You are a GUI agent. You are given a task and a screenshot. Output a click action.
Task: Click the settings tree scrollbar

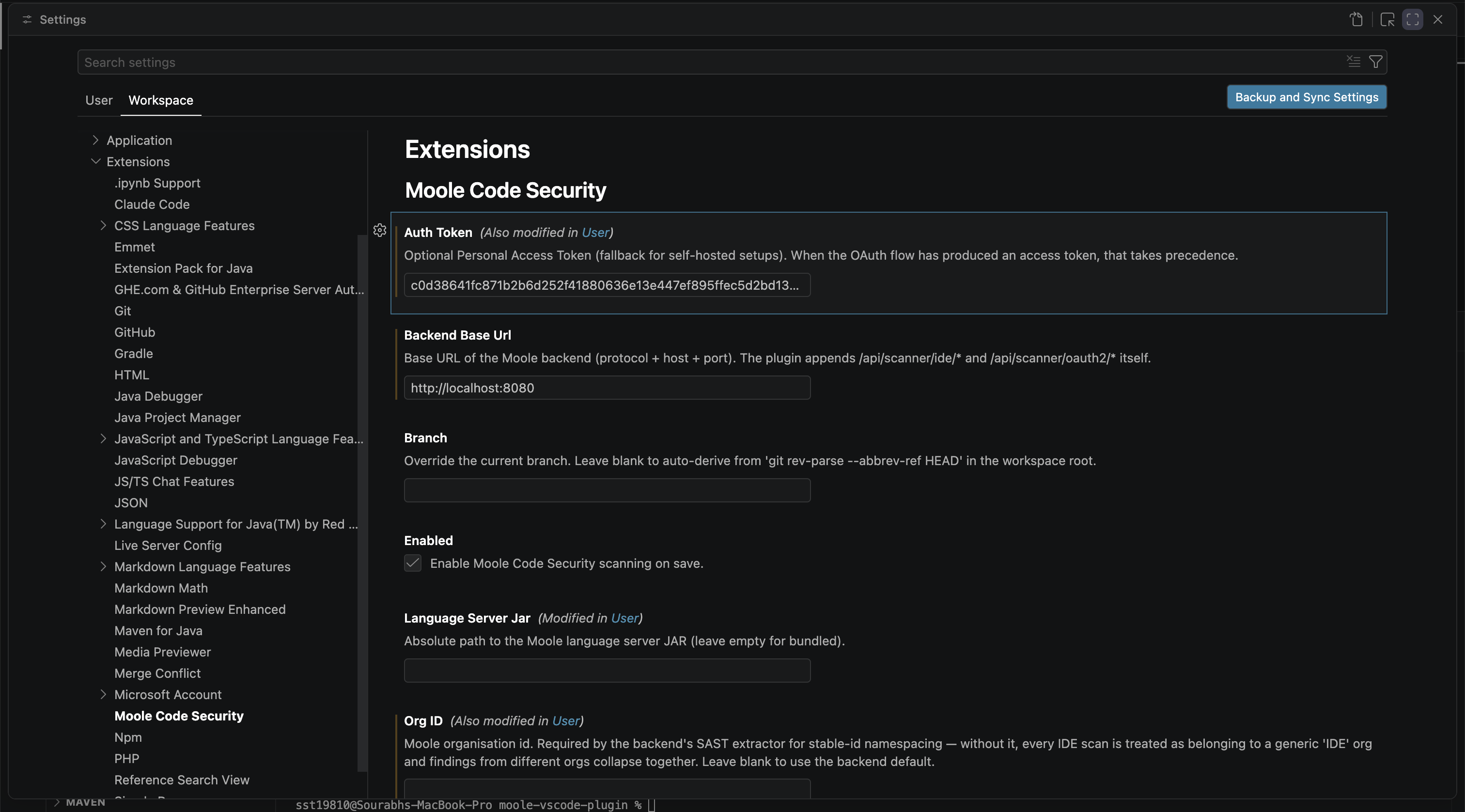(362, 503)
